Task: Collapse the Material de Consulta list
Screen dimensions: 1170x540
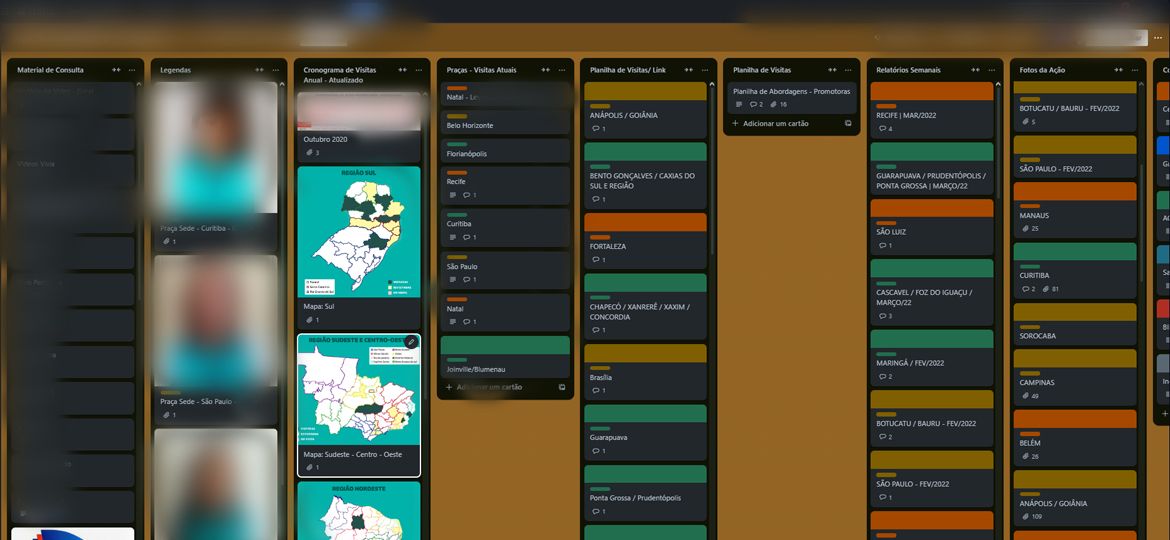Action: (x=116, y=70)
